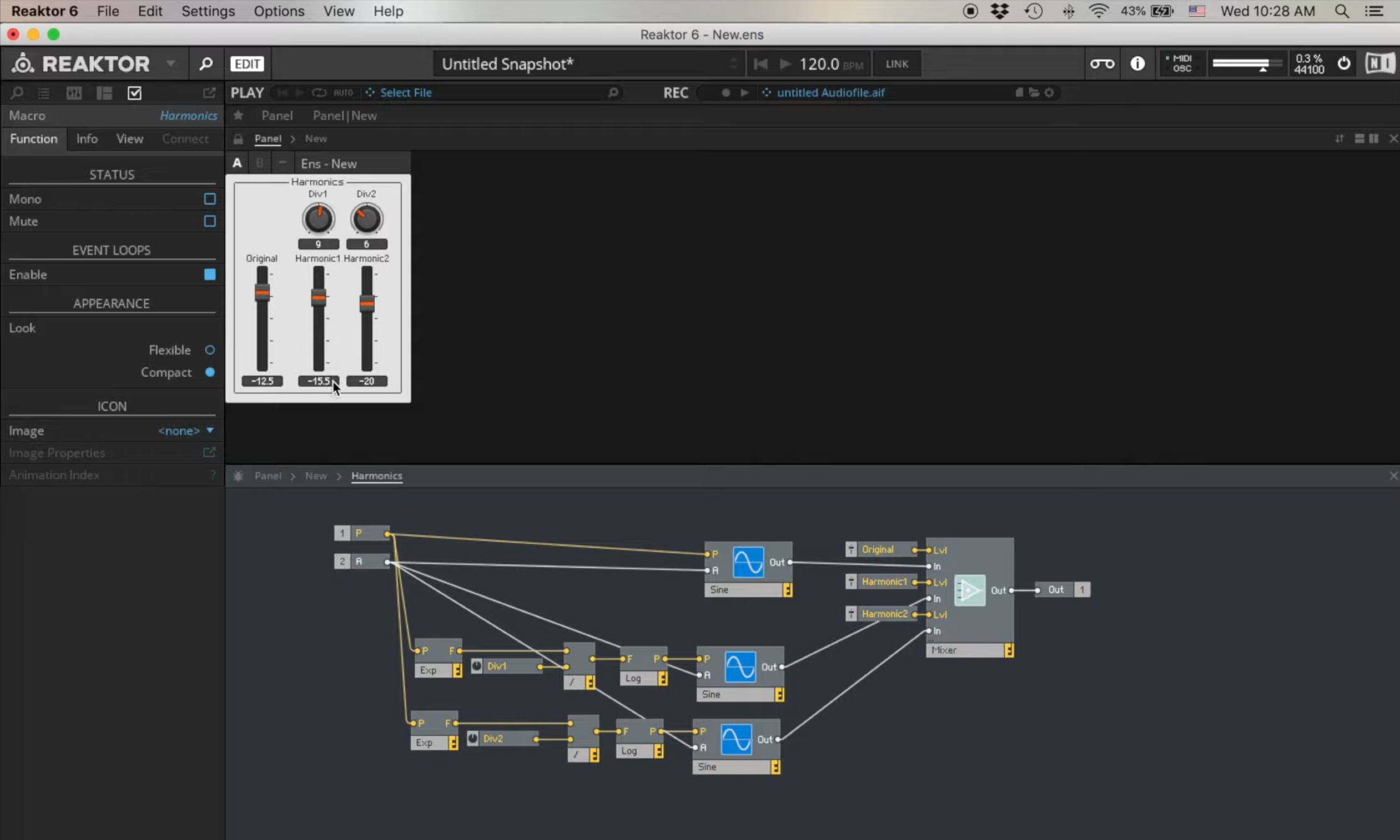Viewport: 1400px width, 840px height.
Task: Select the Flexible appearance radio button
Action: tap(210, 350)
